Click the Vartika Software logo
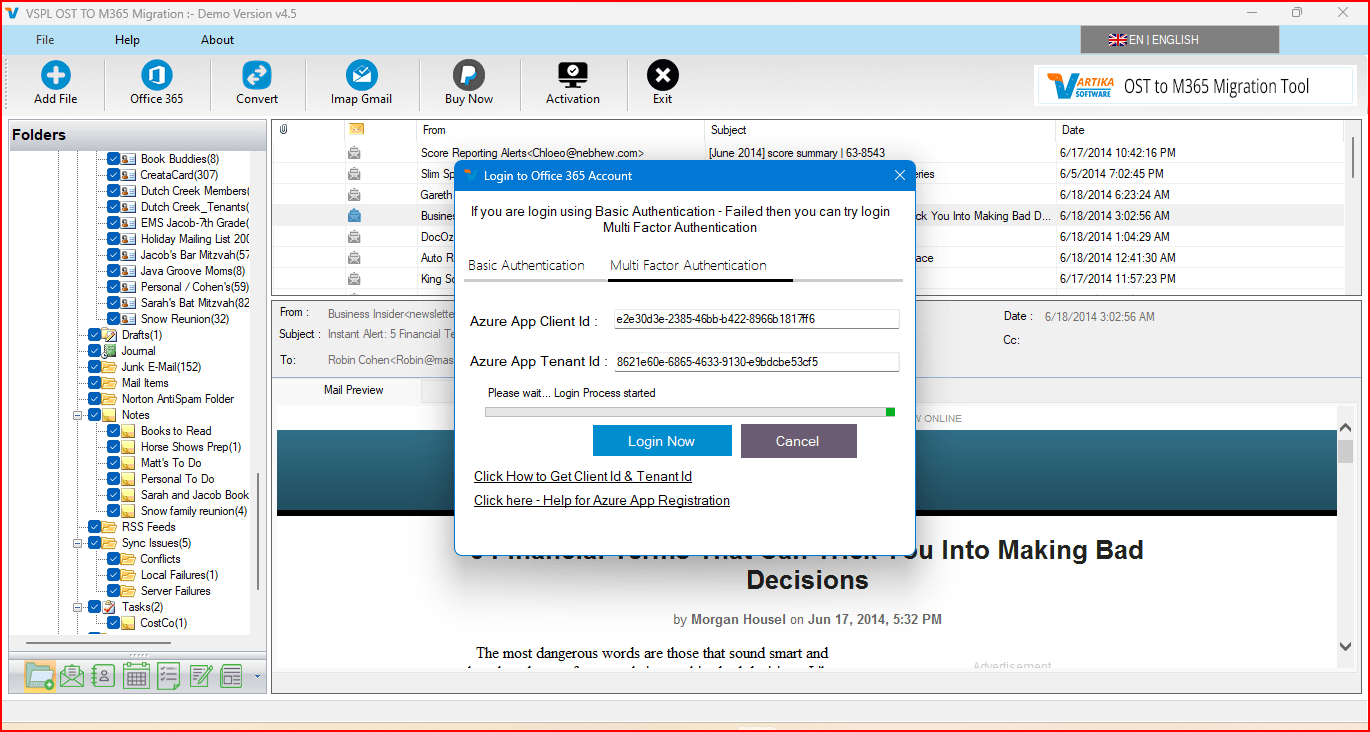 click(x=1079, y=87)
